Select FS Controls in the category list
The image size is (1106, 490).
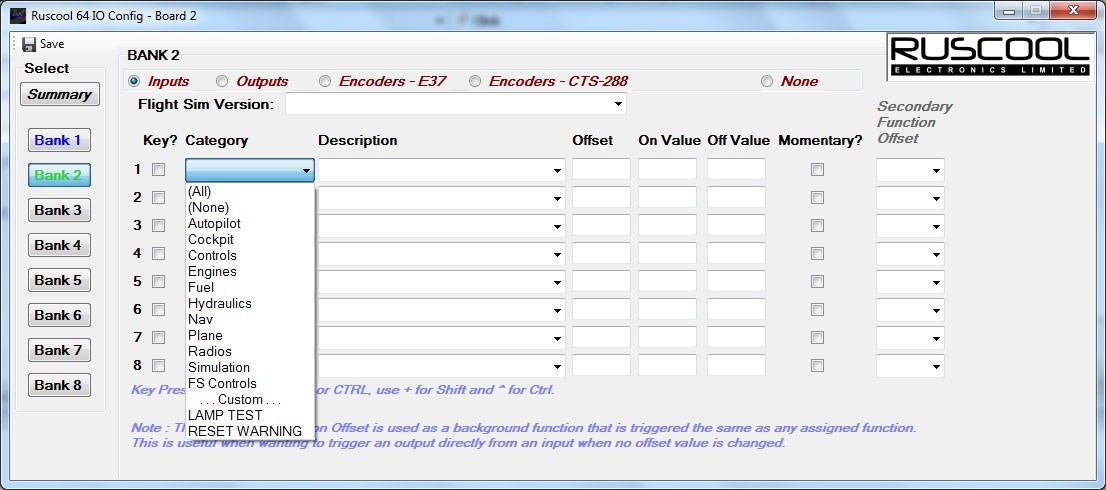coord(250,384)
